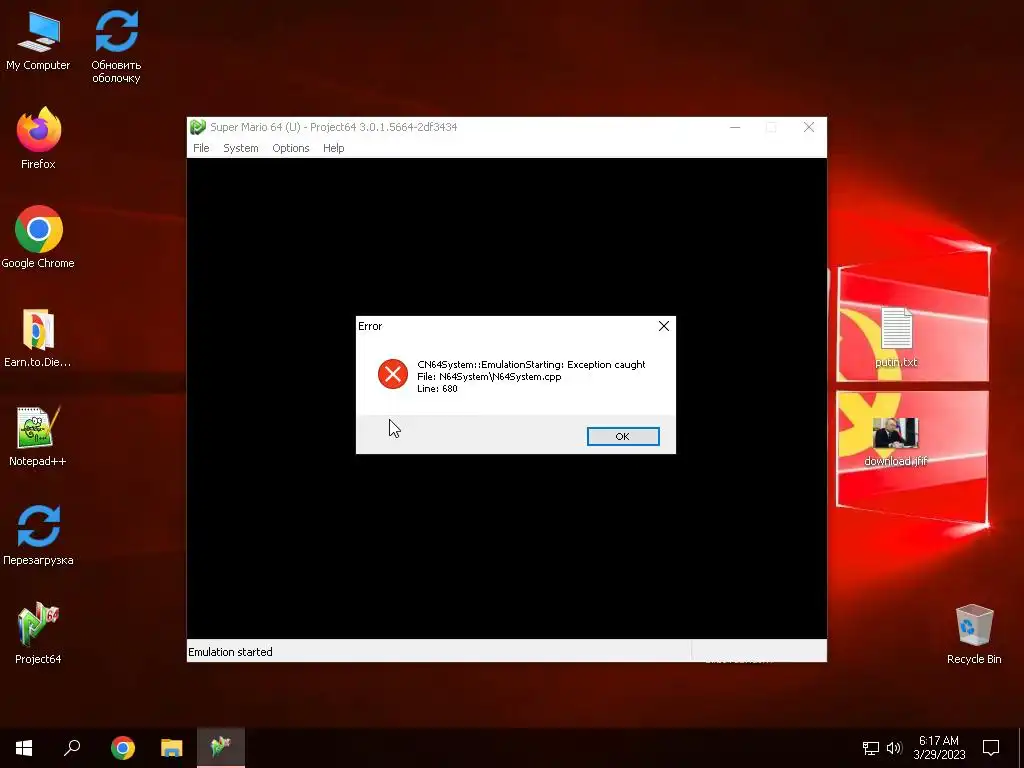The image size is (1024, 768).
Task: Select the Перезагрузка desktop icon
Action: click(38, 535)
